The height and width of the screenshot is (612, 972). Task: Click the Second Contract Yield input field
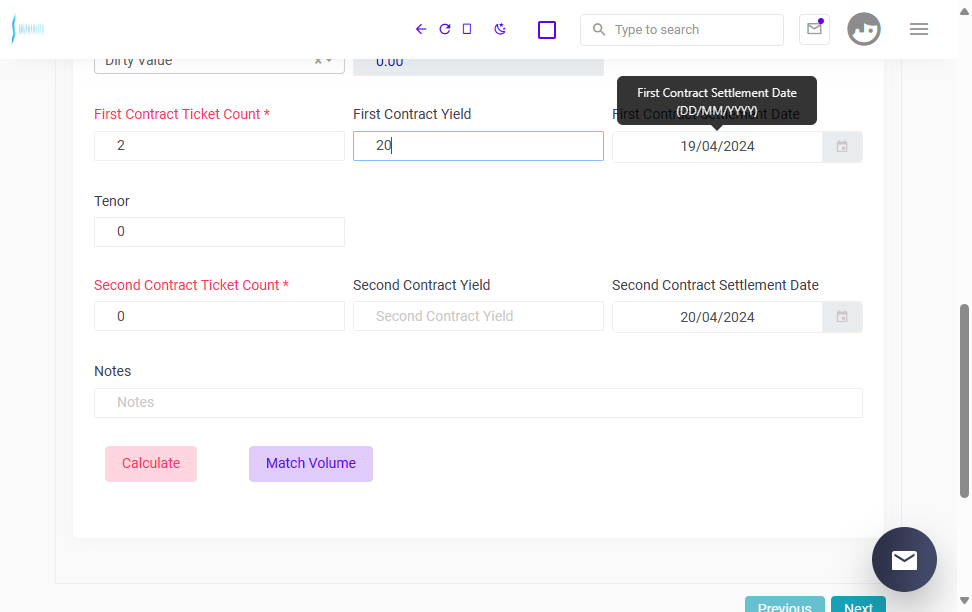(478, 316)
